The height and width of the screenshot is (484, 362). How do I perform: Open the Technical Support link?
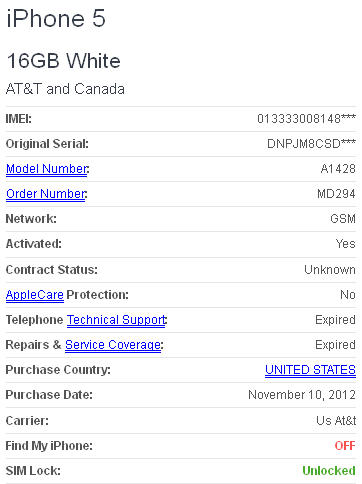point(116,320)
